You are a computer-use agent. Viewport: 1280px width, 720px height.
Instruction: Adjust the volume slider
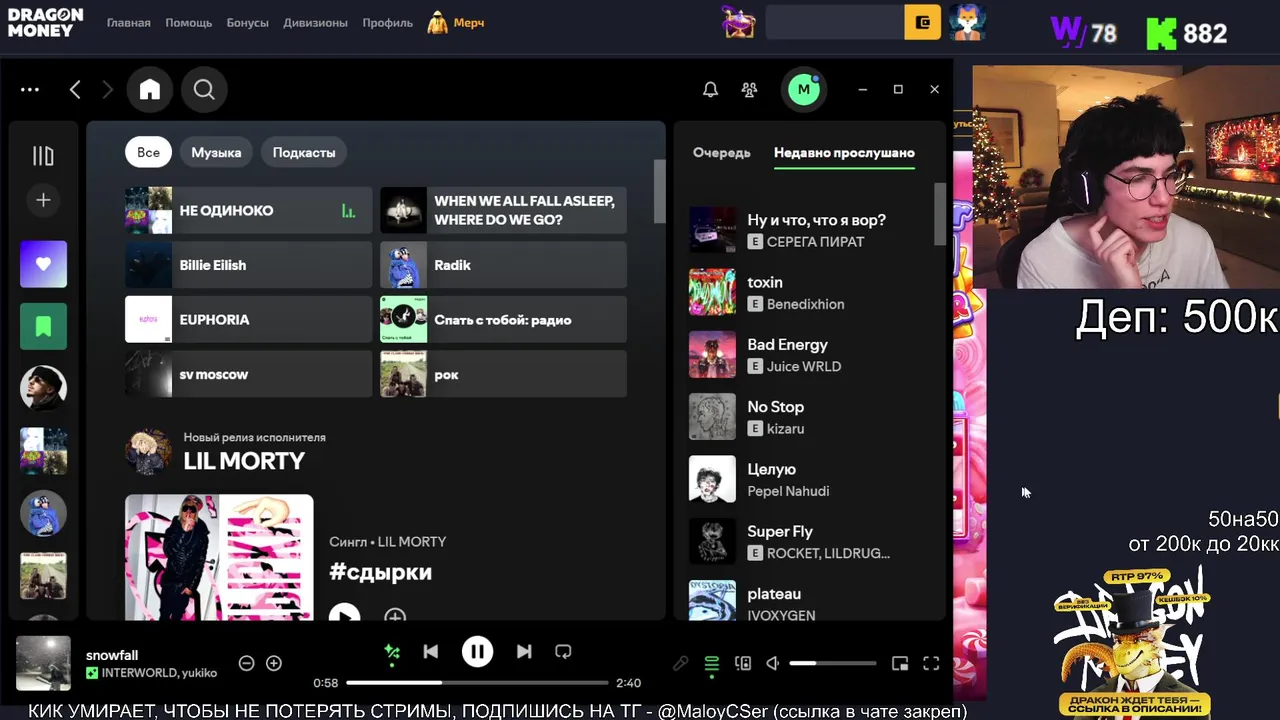832,663
